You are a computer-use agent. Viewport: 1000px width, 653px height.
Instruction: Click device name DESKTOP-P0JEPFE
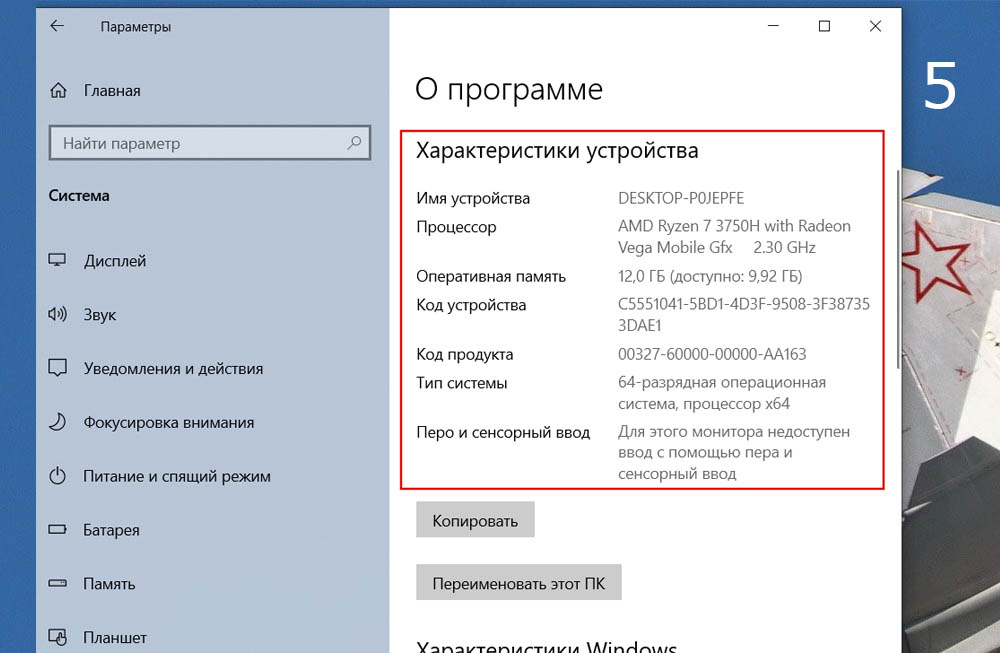point(680,198)
